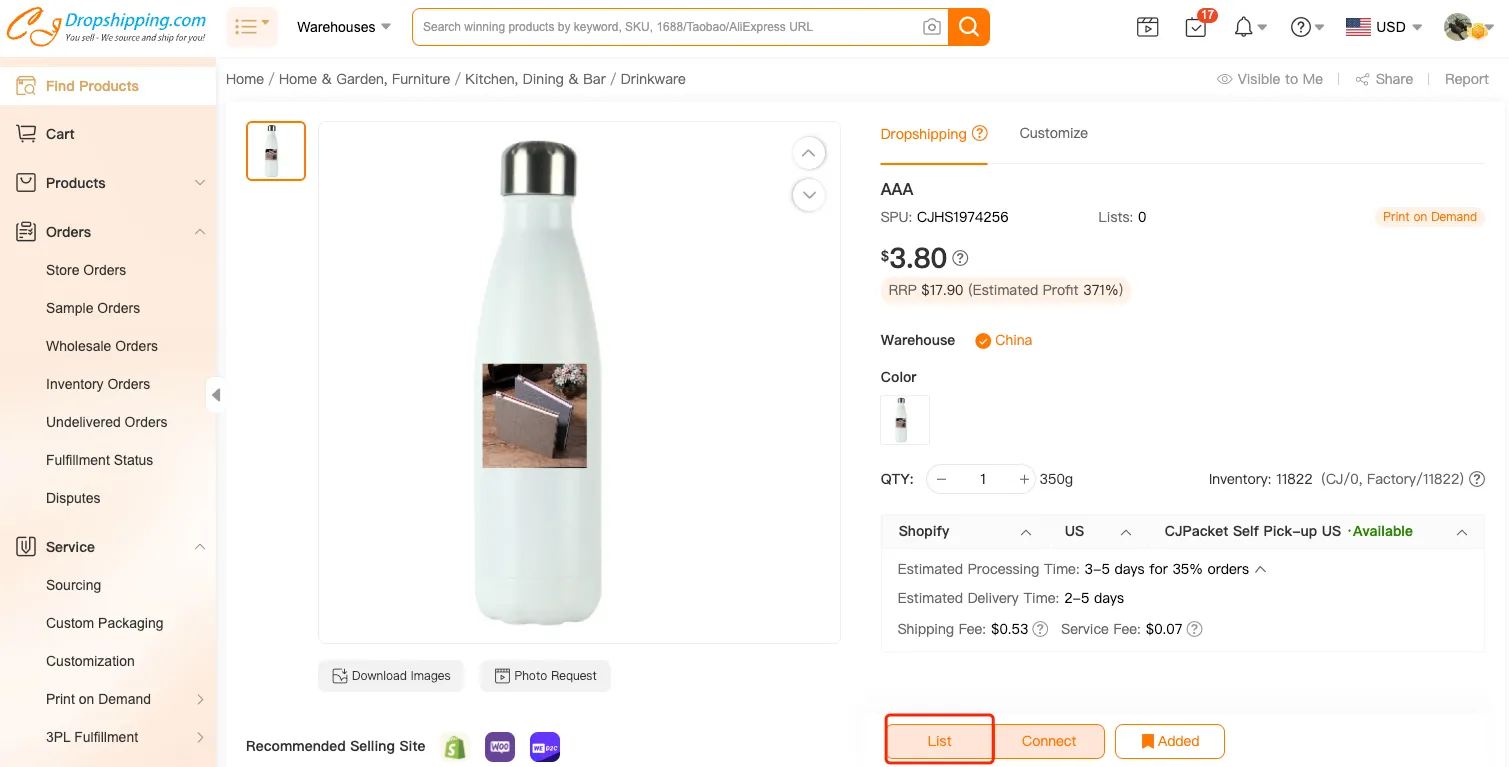
Task: Toggle Visible to Me eye option
Action: (x=1270, y=79)
